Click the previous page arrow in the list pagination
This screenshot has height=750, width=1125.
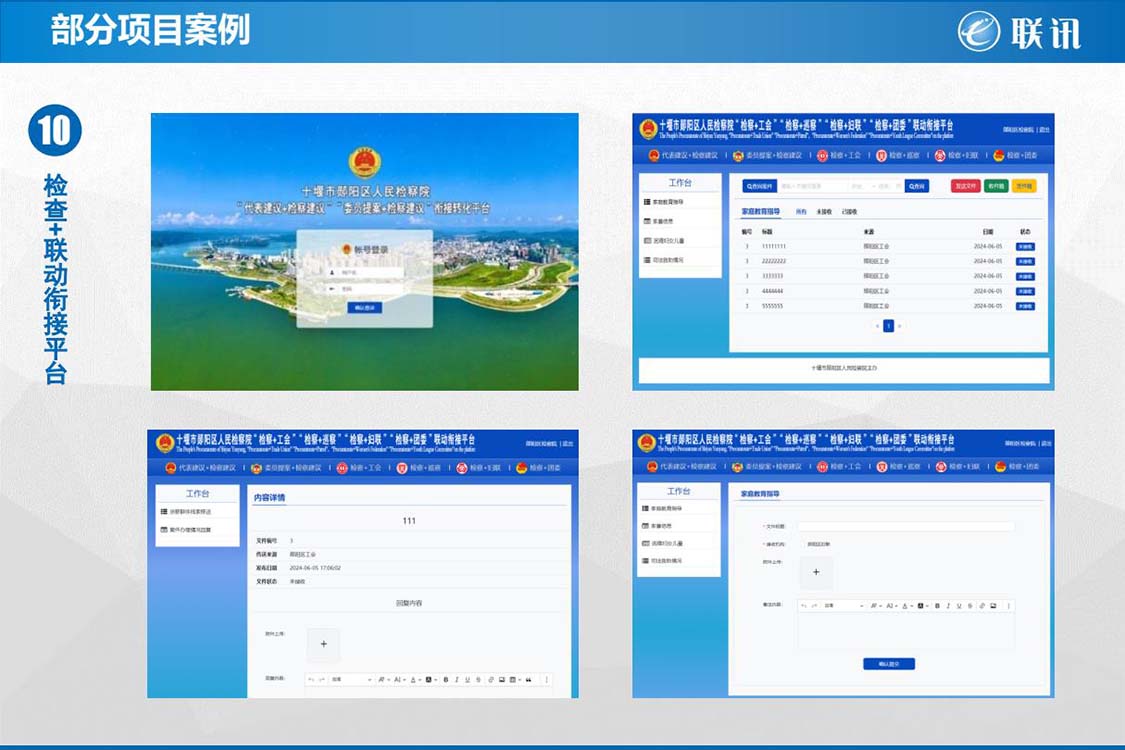click(x=877, y=326)
